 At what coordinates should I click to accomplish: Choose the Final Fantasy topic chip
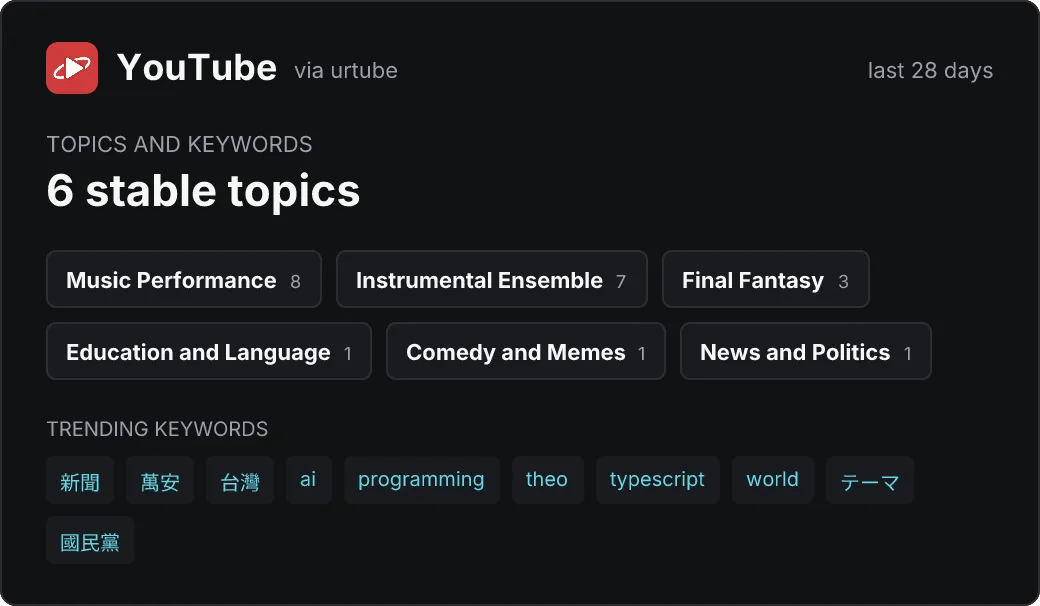765,279
